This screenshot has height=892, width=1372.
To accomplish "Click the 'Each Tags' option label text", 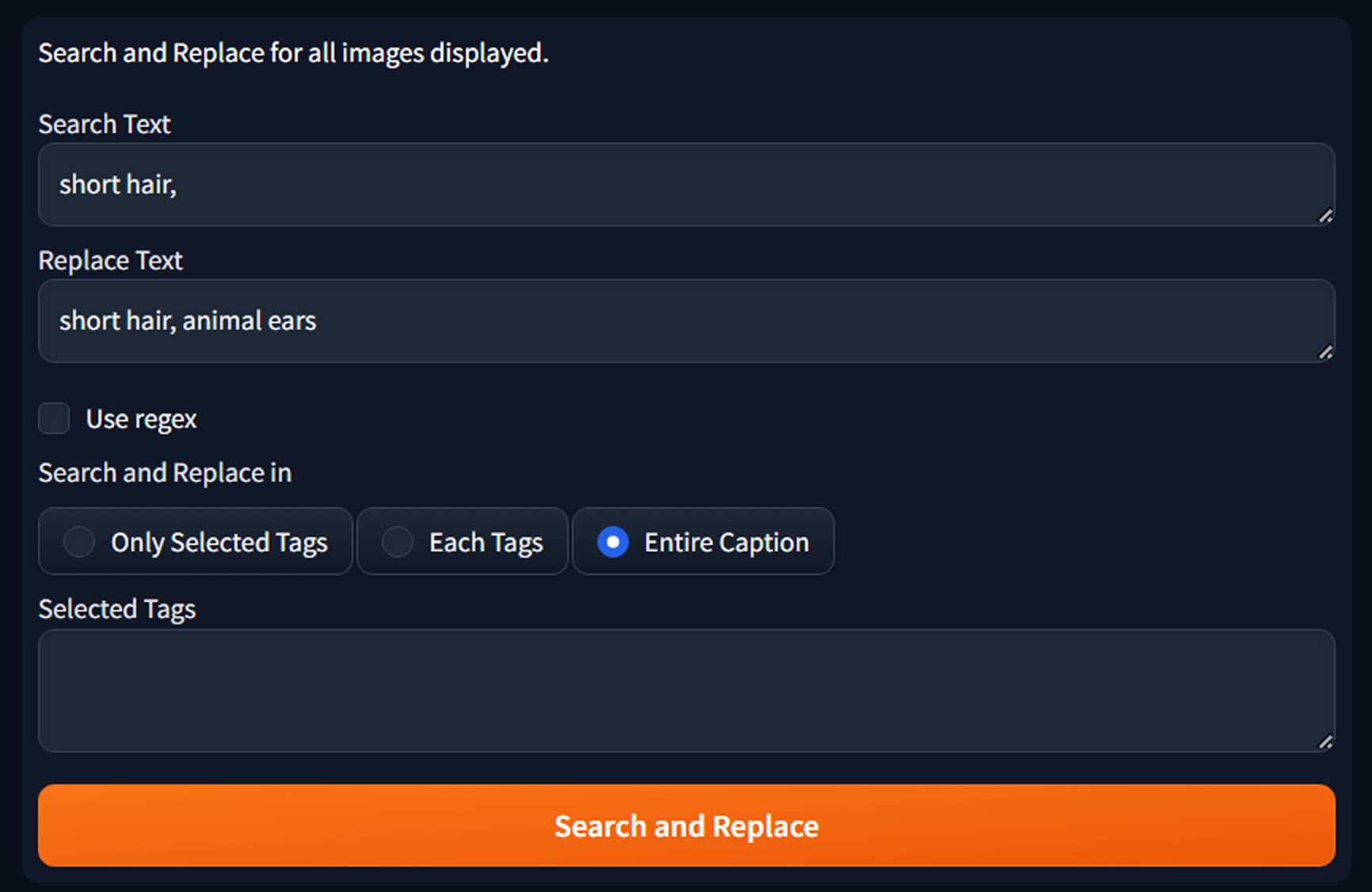I will click(486, 543).
